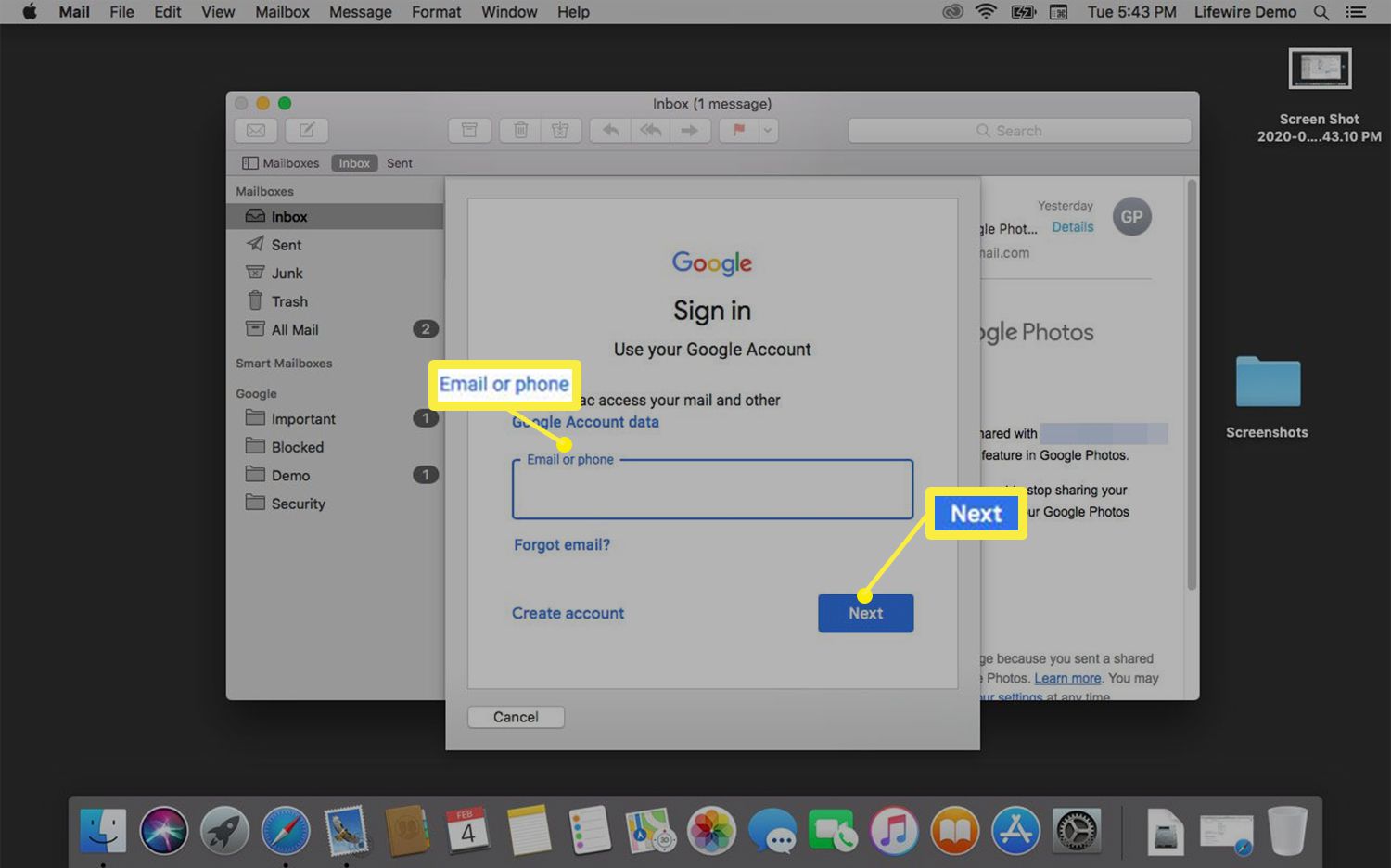Image resolution: width=1391 pixels, height=868 pixels.
Task: Open the Mail menu
Action: click(x=74, y=12)
